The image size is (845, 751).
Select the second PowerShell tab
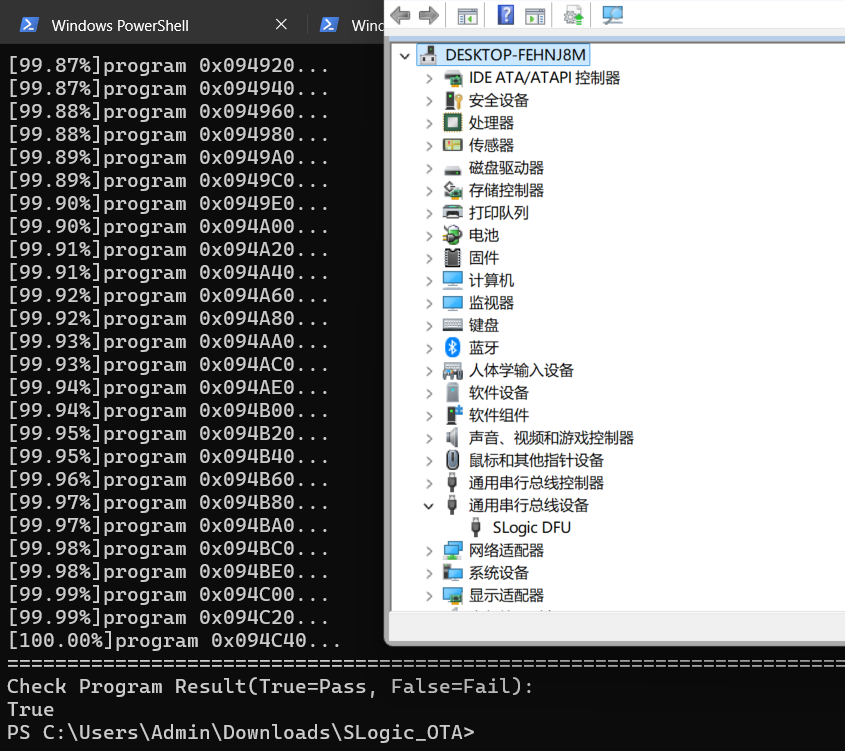pos(352,25)
